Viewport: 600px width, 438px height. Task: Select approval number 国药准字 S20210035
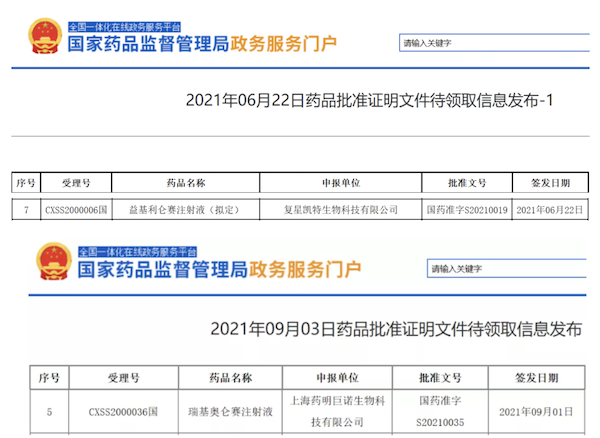[x=440, y=412]
